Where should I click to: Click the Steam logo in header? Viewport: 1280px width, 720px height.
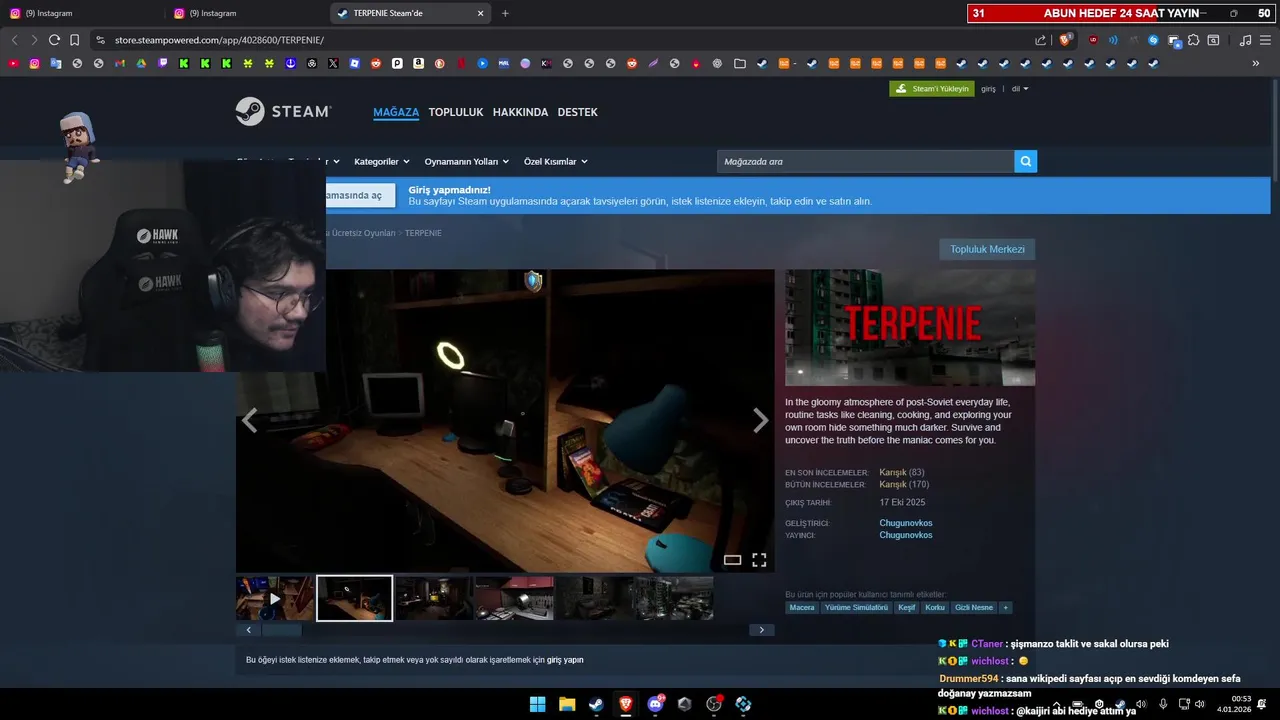(x=283, y=112)
